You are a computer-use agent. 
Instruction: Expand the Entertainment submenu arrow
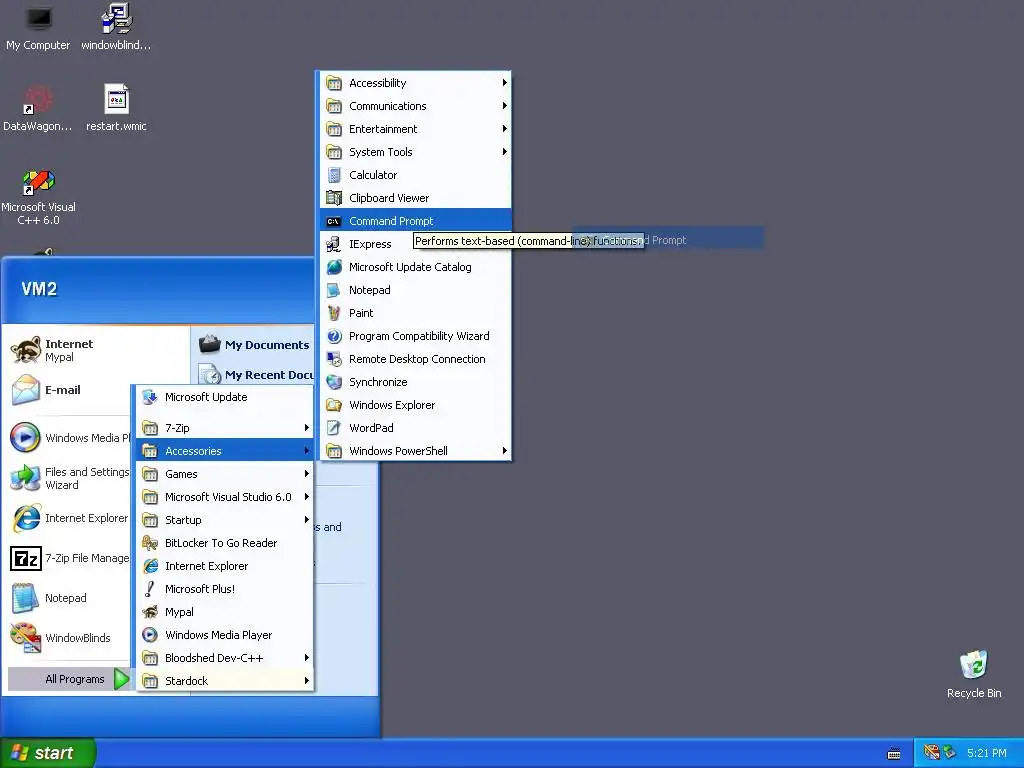[504, 129]
